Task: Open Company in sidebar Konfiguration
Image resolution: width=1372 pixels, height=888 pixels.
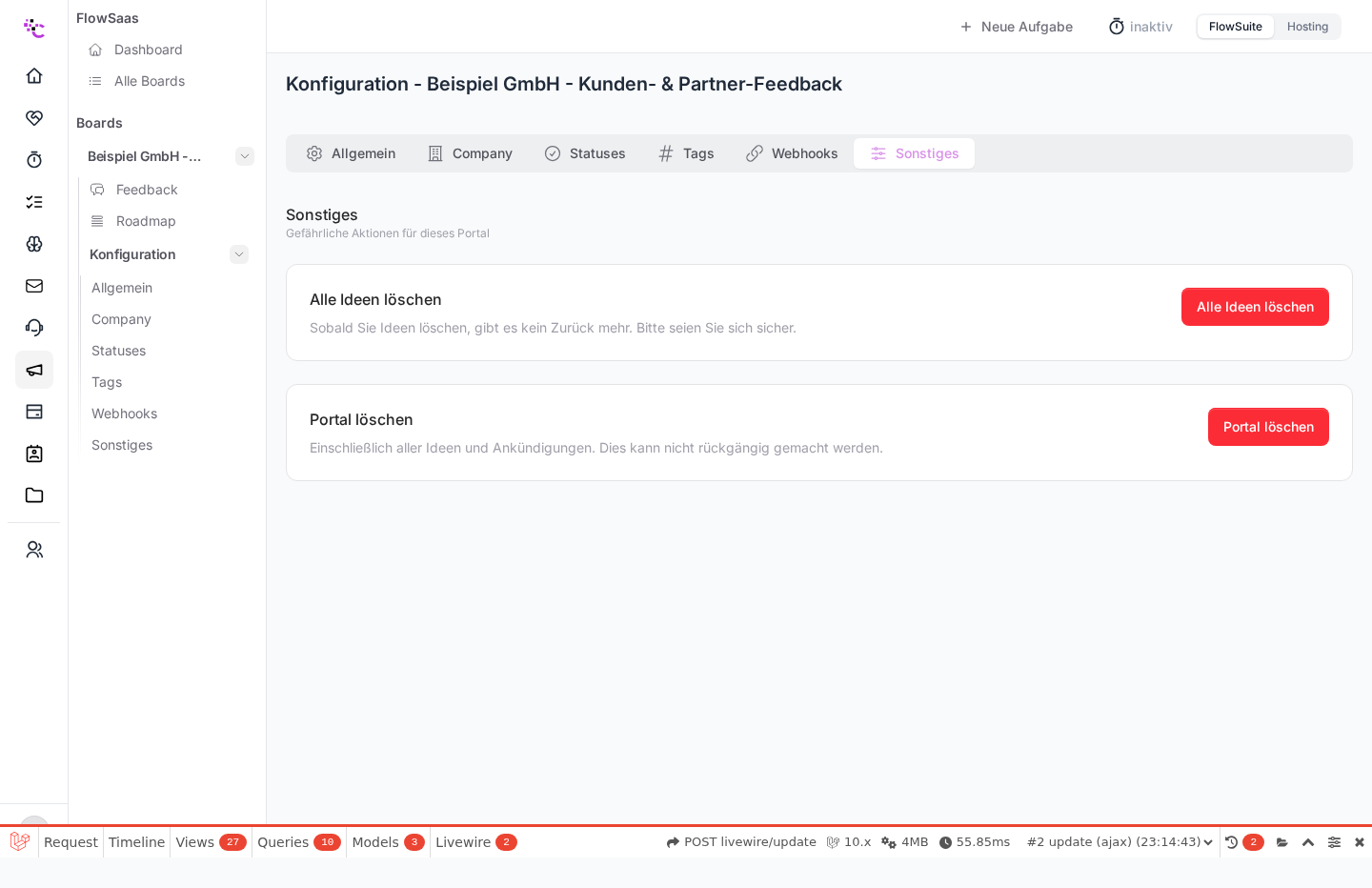Action: click(121, 319)
